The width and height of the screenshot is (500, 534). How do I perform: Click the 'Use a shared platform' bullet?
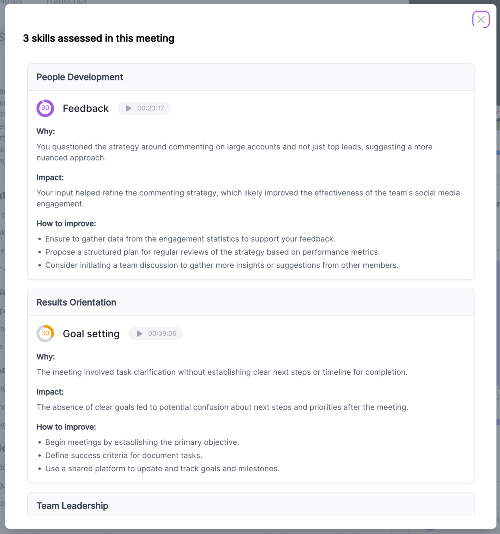point(162,469)
